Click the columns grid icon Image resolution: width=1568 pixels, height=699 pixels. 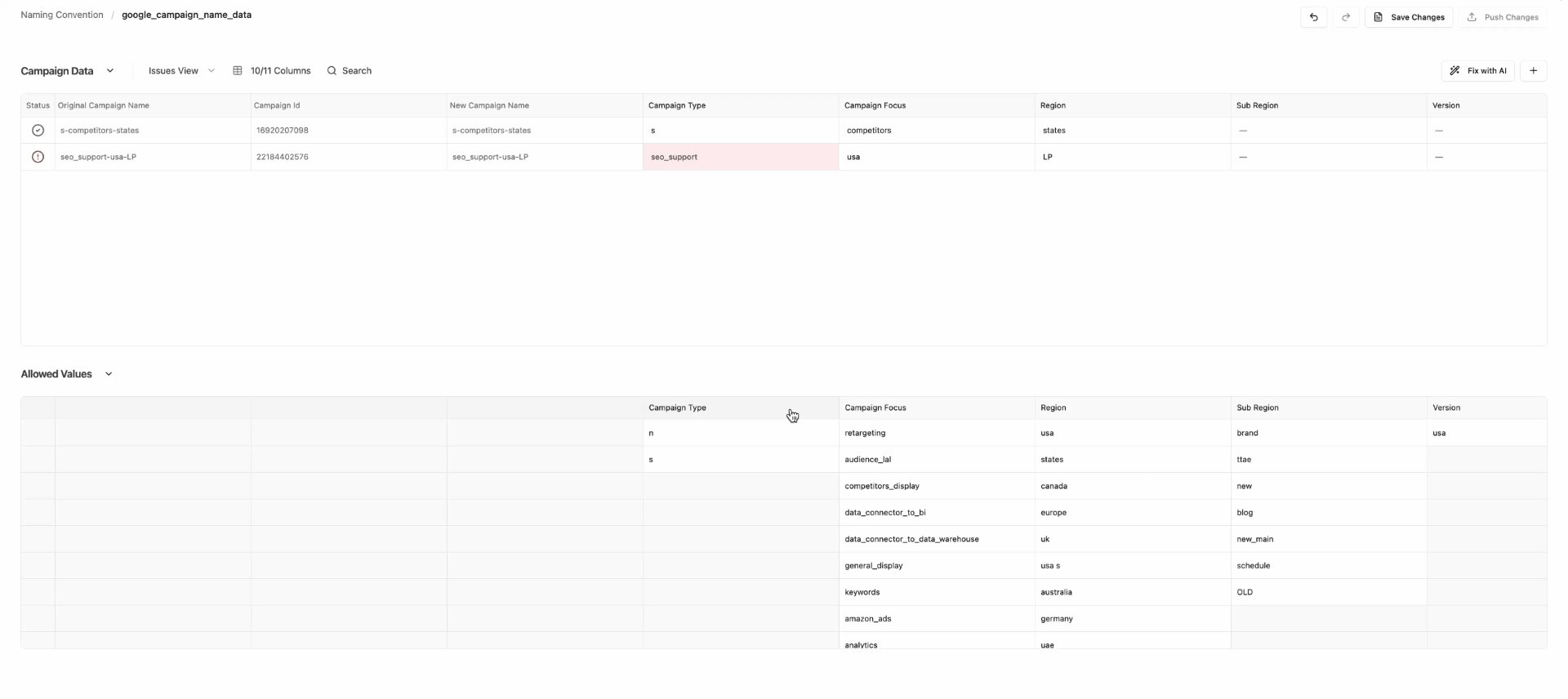238,71
